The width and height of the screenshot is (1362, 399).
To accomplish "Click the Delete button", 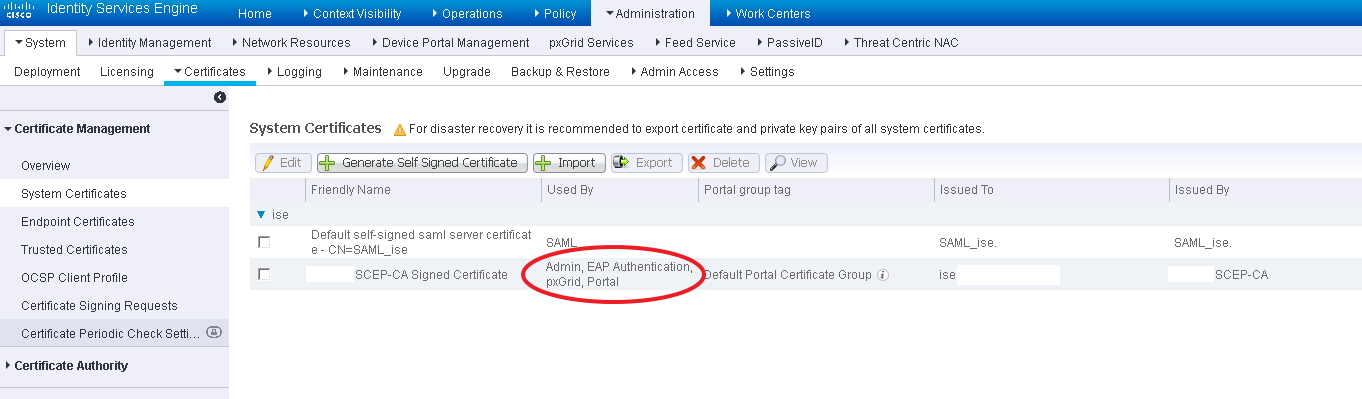I will pyautogui.click(x=723, y=162).
